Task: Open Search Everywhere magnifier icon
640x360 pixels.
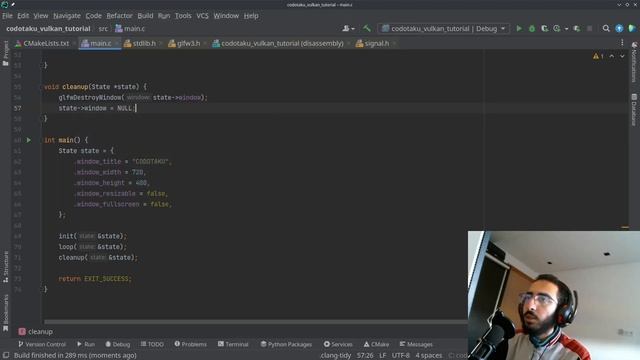Action: tap(606, 29)
